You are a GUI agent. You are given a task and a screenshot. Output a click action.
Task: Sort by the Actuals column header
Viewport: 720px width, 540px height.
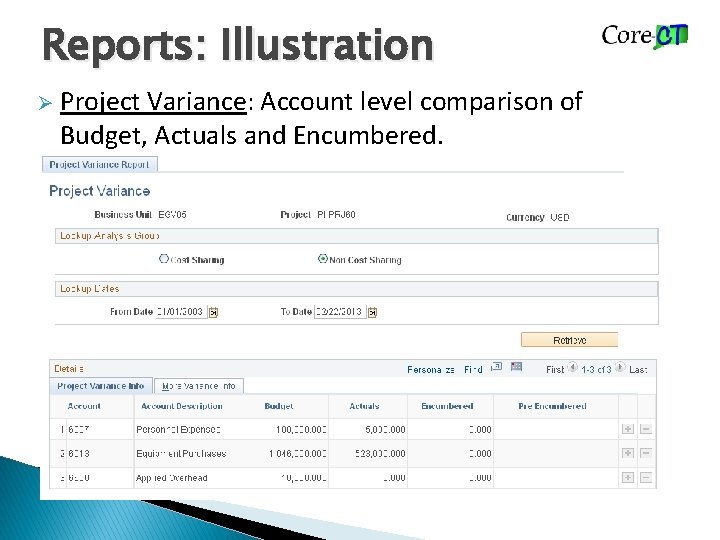point(364,406)
